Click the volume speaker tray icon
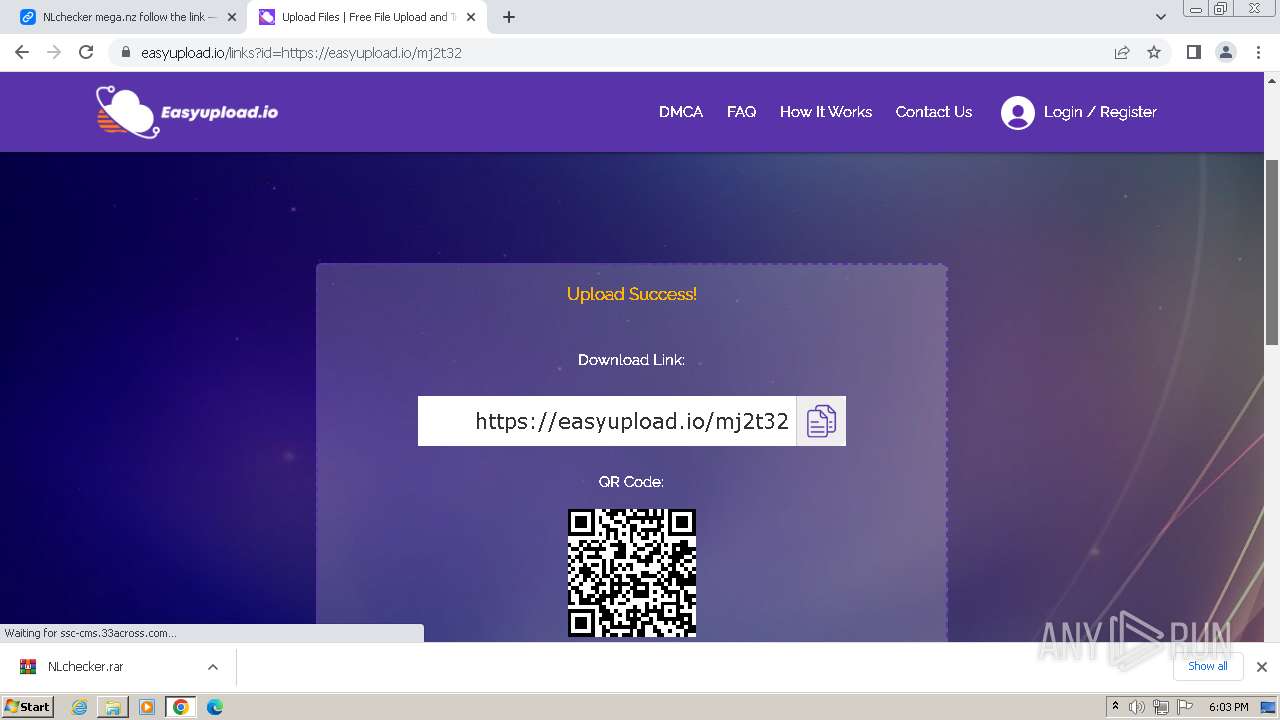Screen dimensions: 1280x720 pos(1137,707)
